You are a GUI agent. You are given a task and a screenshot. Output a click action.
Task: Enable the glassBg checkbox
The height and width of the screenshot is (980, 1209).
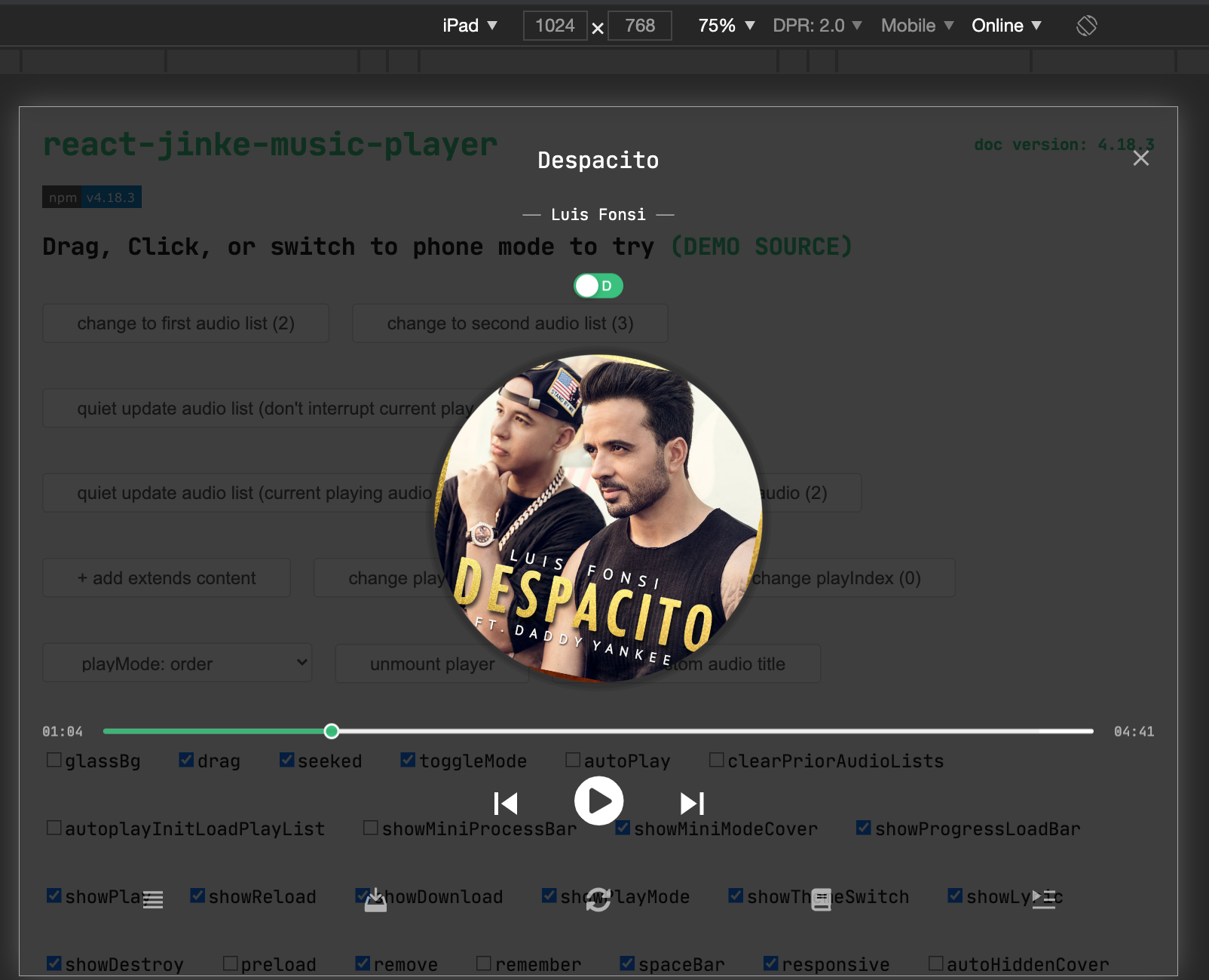click(x=54, y=760)
